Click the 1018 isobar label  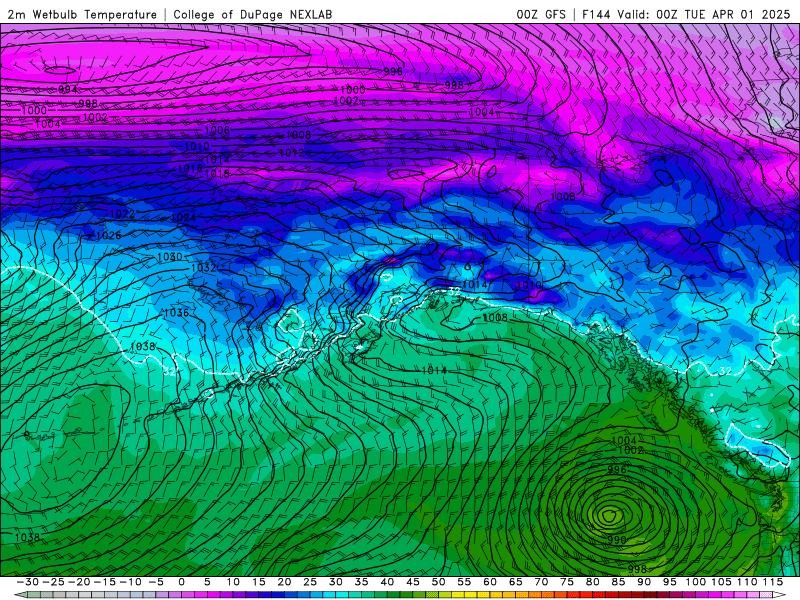point(217,173)
